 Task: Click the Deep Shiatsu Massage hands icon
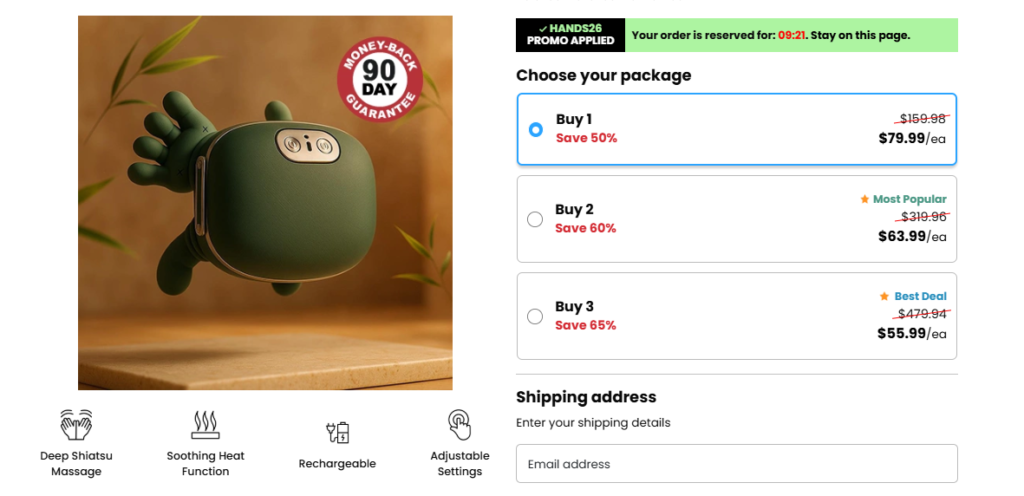tap(76, 425)
